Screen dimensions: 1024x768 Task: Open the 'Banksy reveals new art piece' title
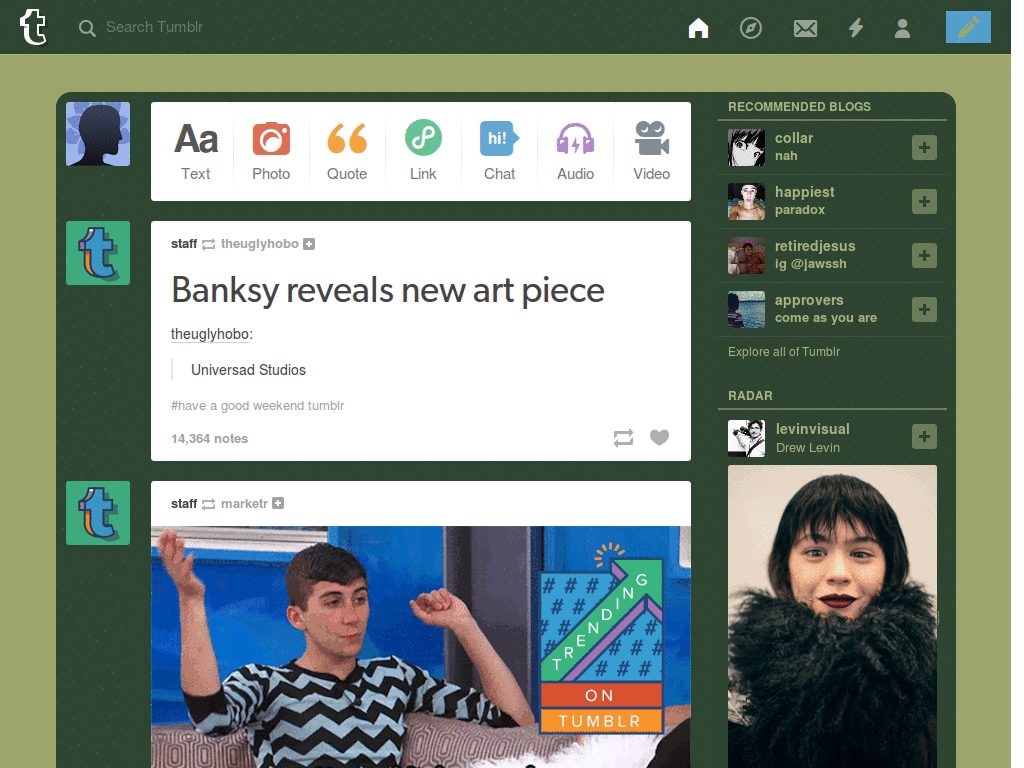click(388, 291)
